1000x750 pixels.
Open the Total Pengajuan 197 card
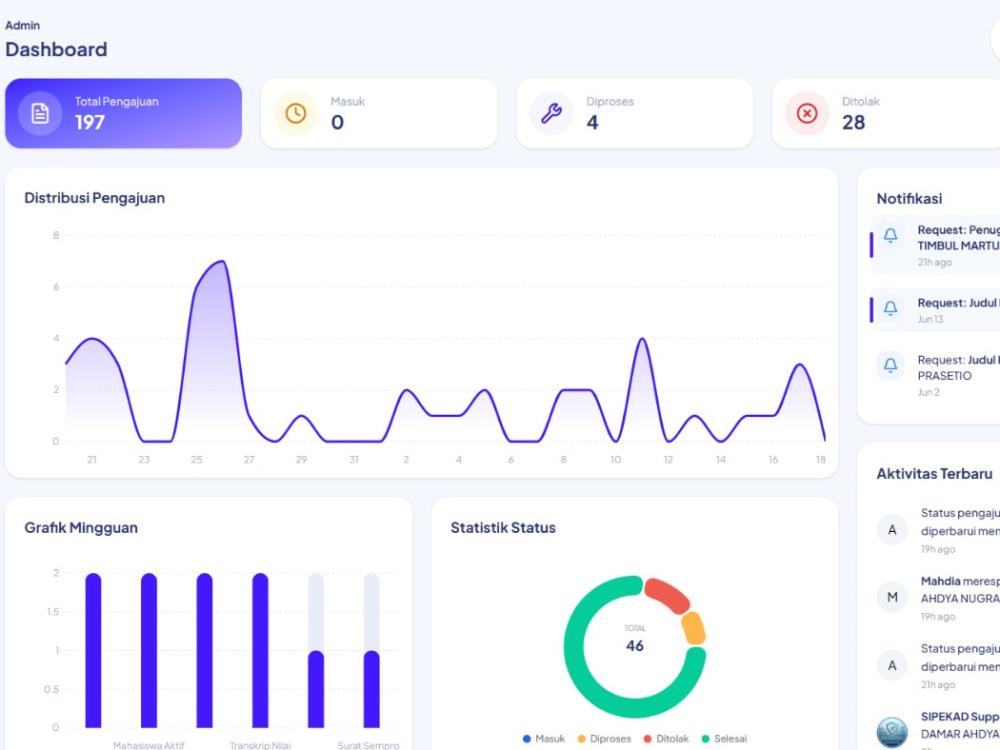pos(123,114)
